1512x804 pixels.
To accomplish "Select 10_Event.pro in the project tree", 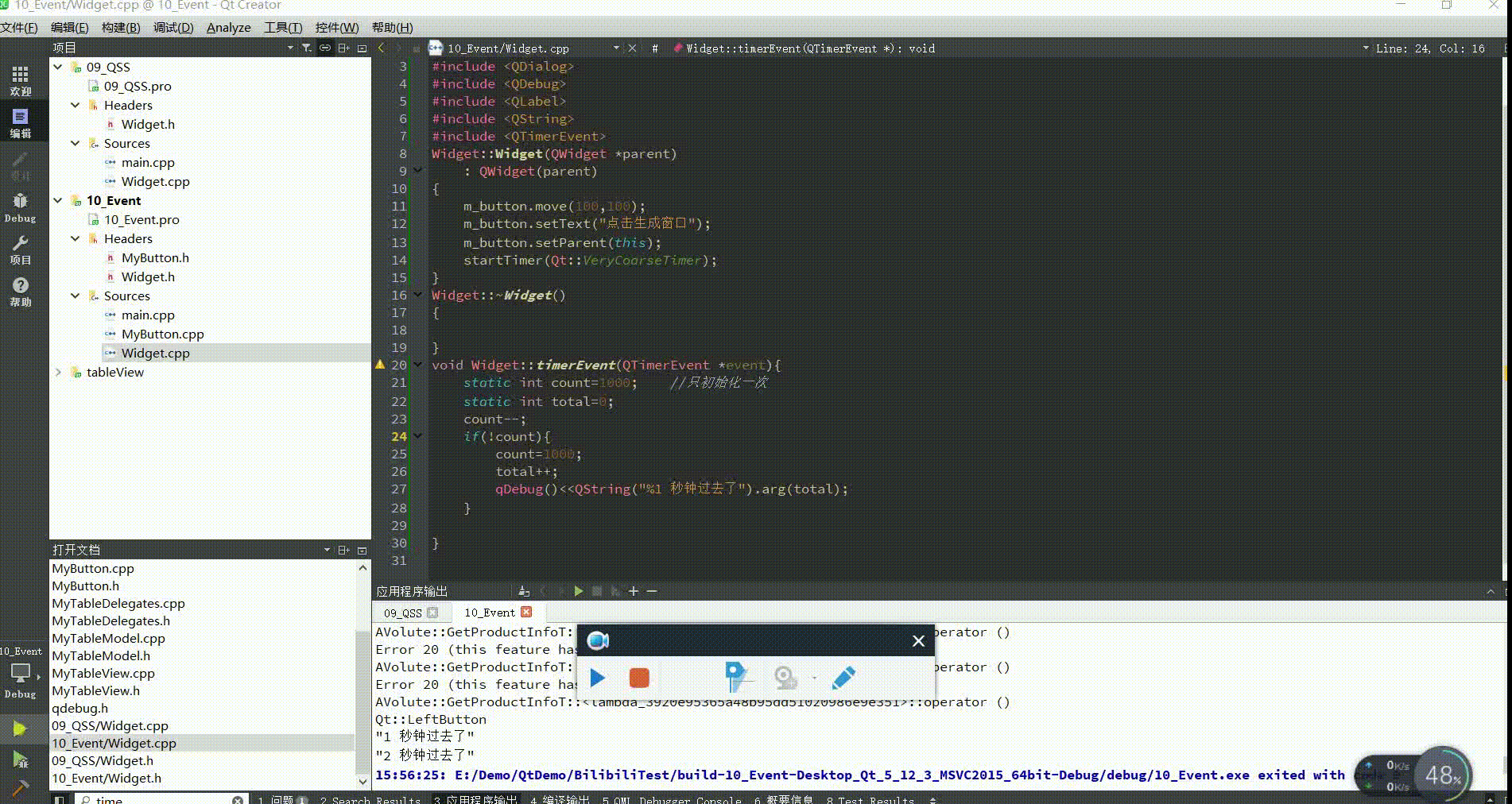I will pos(142,220).
